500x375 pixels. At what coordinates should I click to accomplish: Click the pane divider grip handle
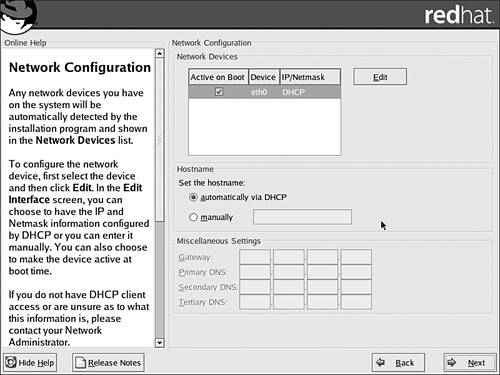click(x=159, y=140)
